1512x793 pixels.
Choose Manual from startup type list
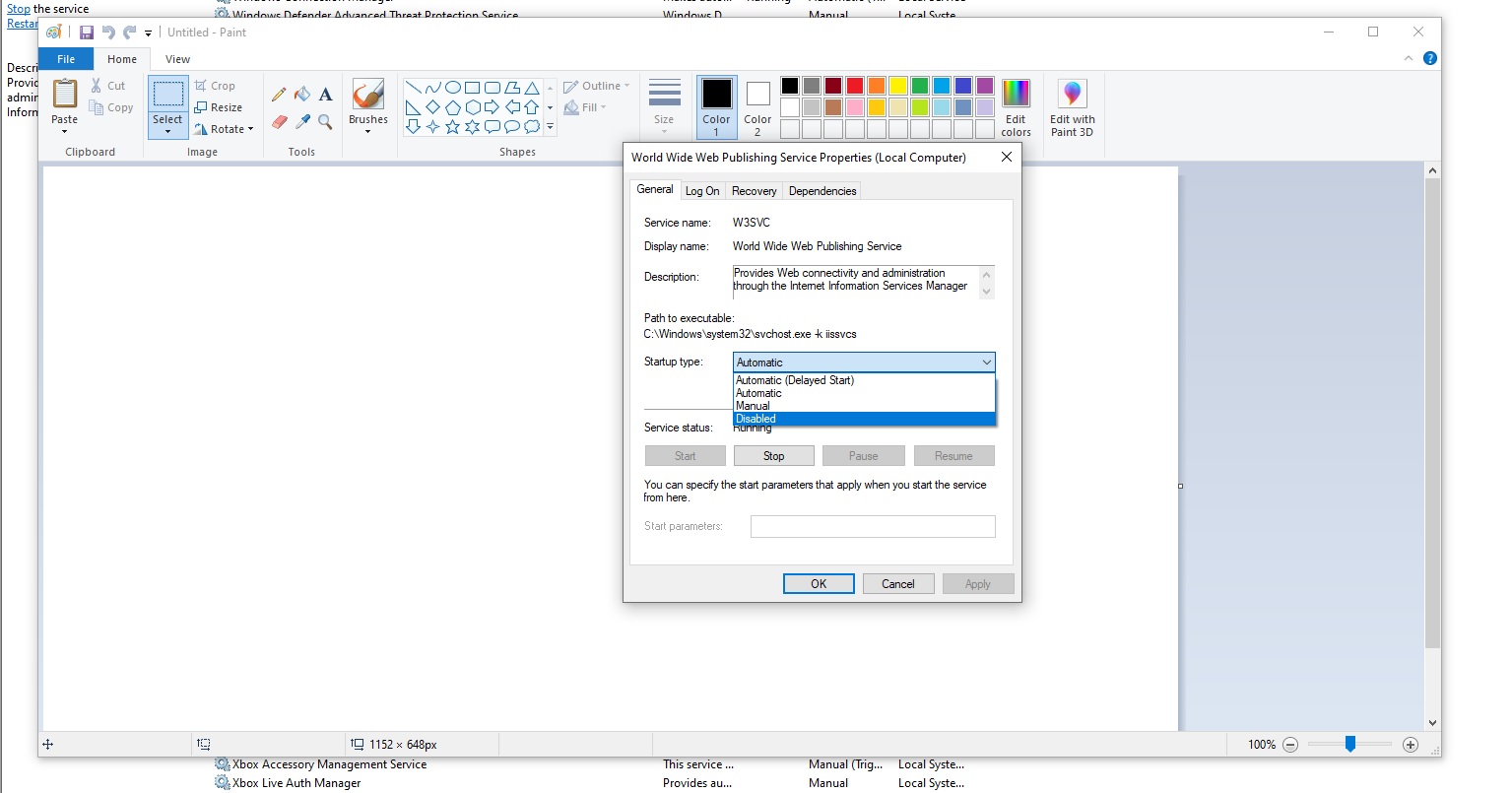tap(865, 406)
